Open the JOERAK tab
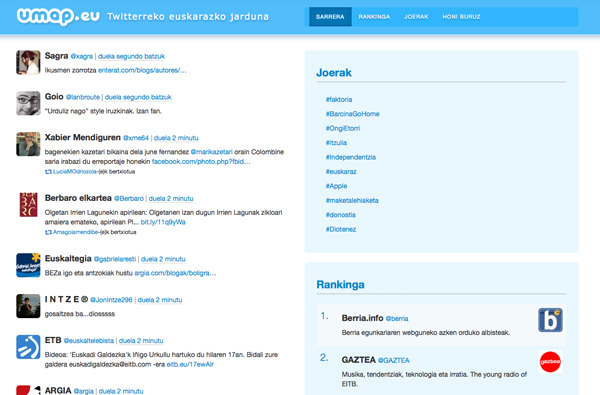600x395 pixels. [416, 17]
